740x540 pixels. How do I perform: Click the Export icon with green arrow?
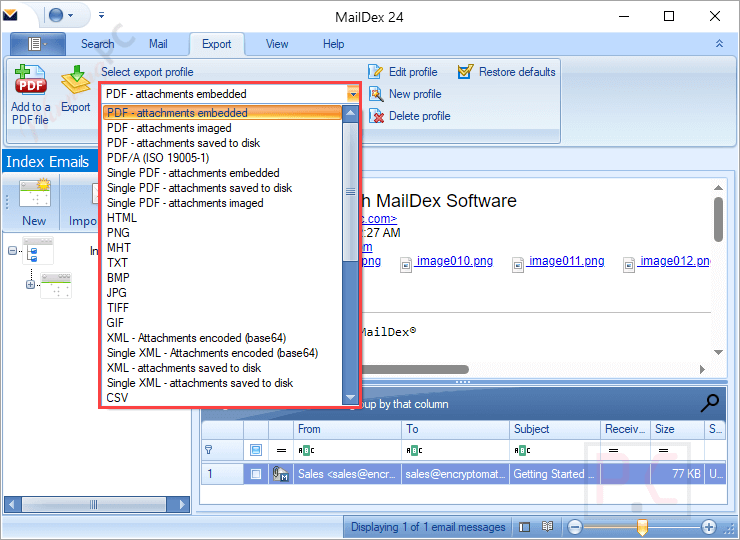tap(76, 80)
